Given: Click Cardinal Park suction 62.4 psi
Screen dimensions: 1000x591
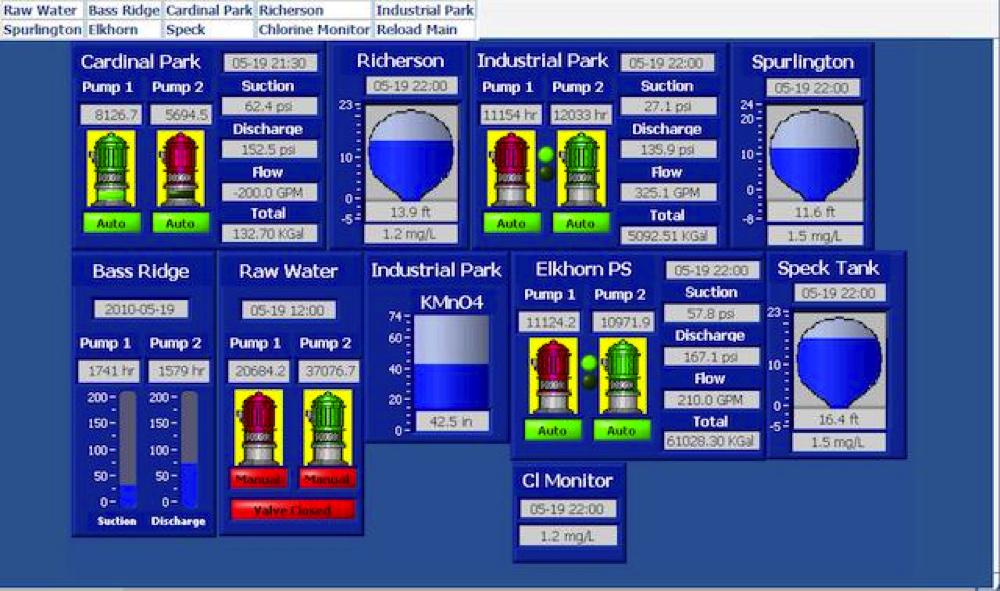Looking at the screenshot, I should pos(269,106).
